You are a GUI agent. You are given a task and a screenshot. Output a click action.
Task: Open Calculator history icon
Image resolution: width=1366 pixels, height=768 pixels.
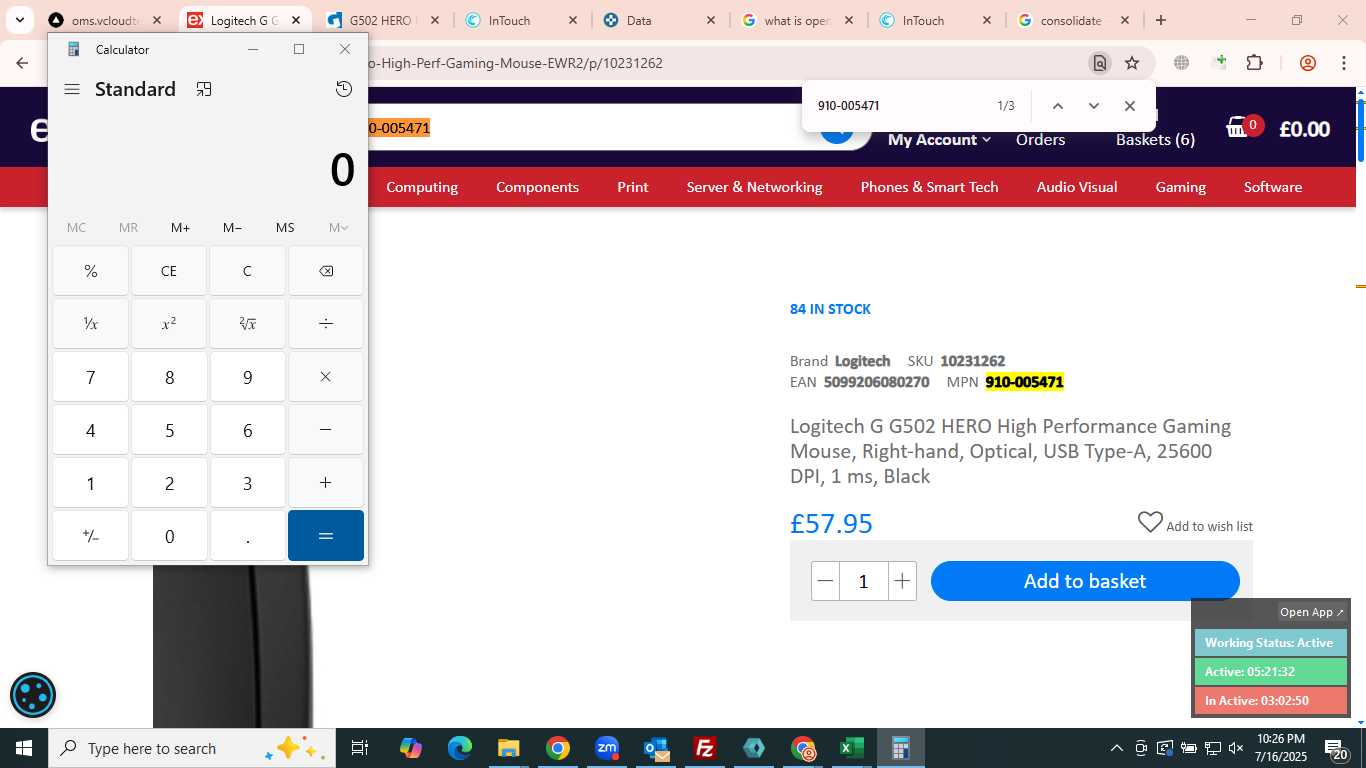pyautogui.click(x=343, y=89)
